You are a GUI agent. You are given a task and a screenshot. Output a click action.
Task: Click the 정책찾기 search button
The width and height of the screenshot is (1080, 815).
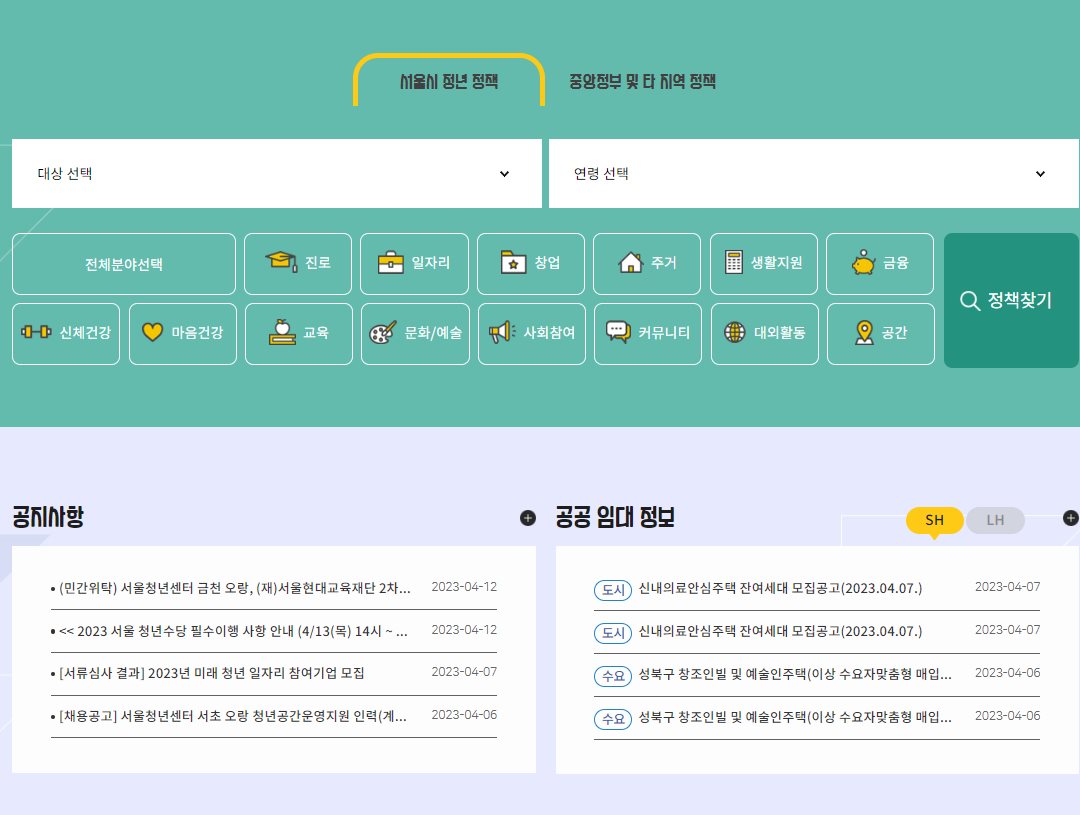pyautogui.click(x=1011, y=300)
